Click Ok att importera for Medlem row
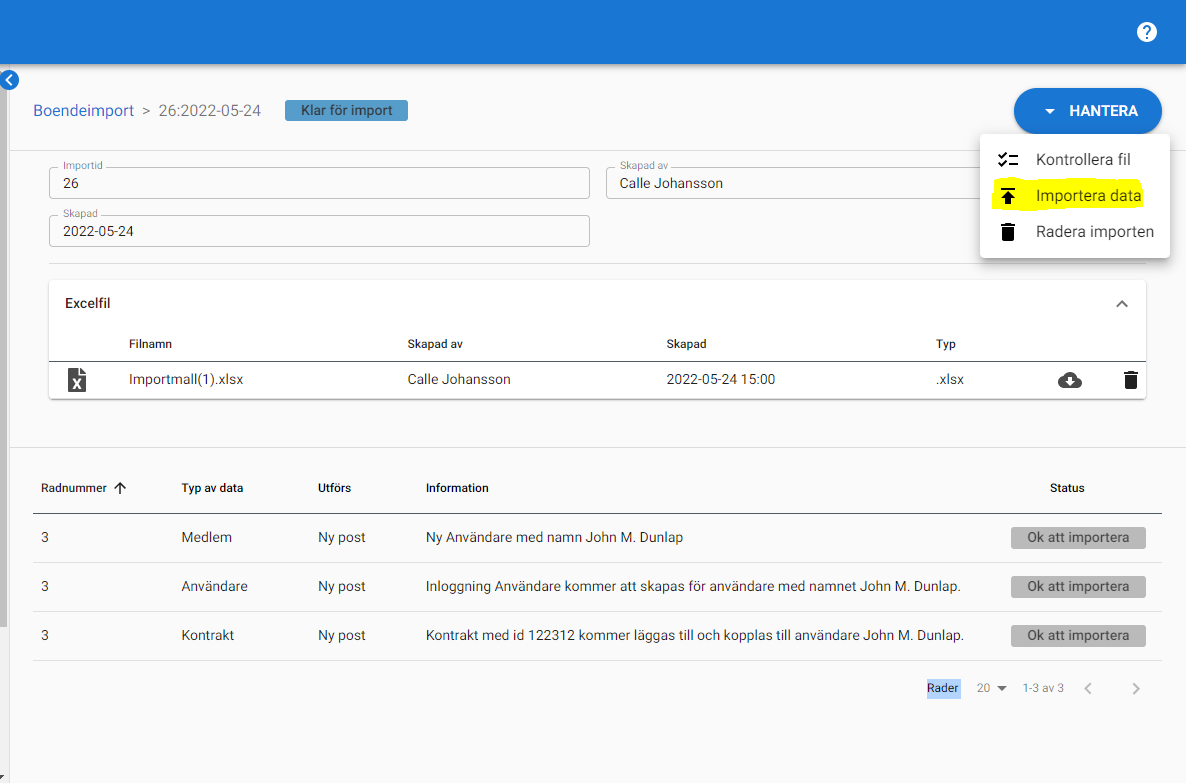The width and height of the screenshot is (1186, 783). click(x=1077, y=537)
